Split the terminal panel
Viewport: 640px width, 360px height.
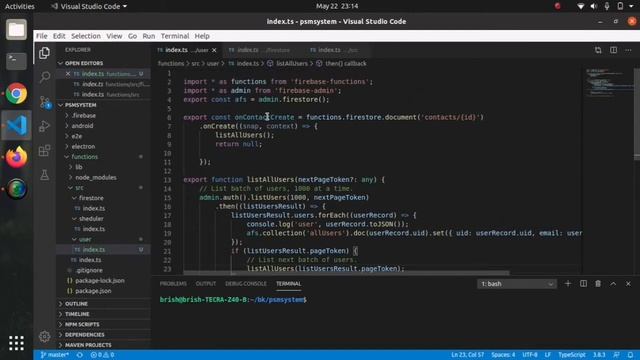coord(583,284)
